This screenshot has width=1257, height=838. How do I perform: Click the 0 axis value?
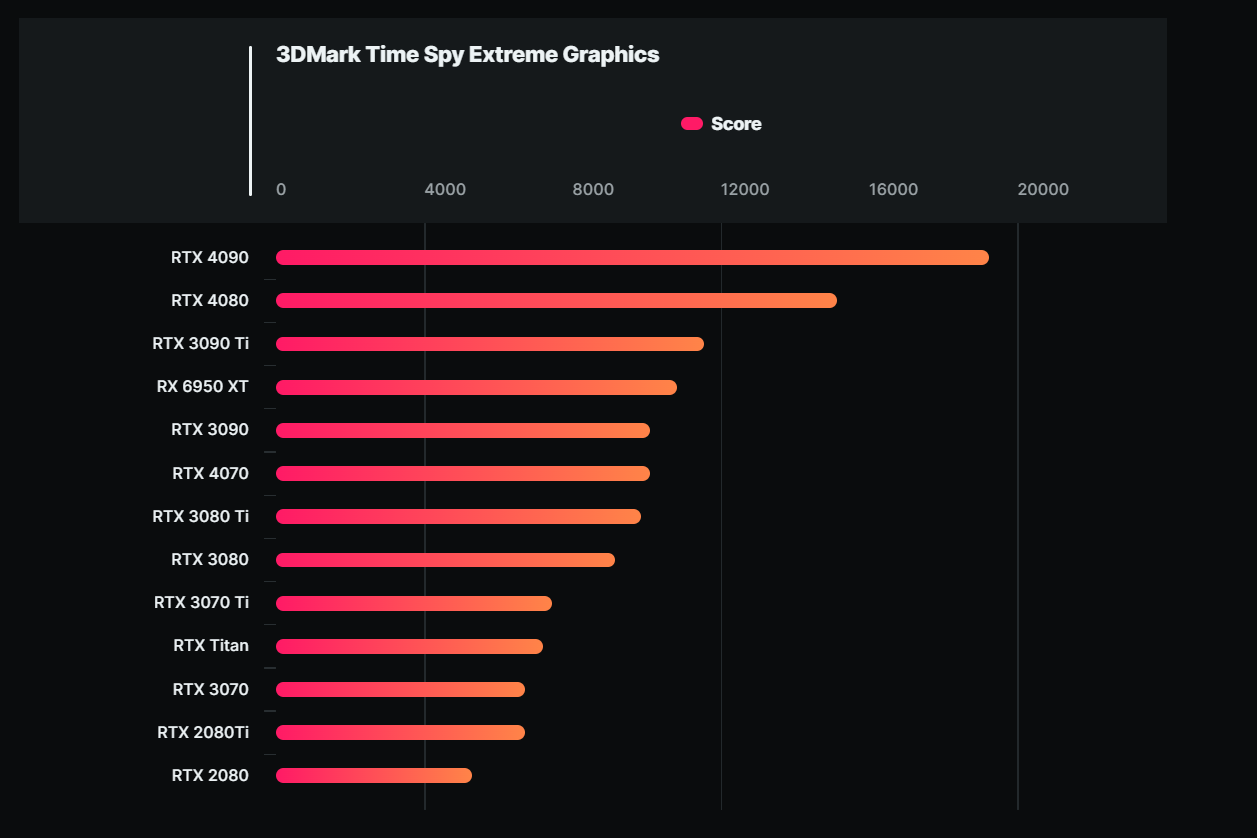[x=281, y=190]
